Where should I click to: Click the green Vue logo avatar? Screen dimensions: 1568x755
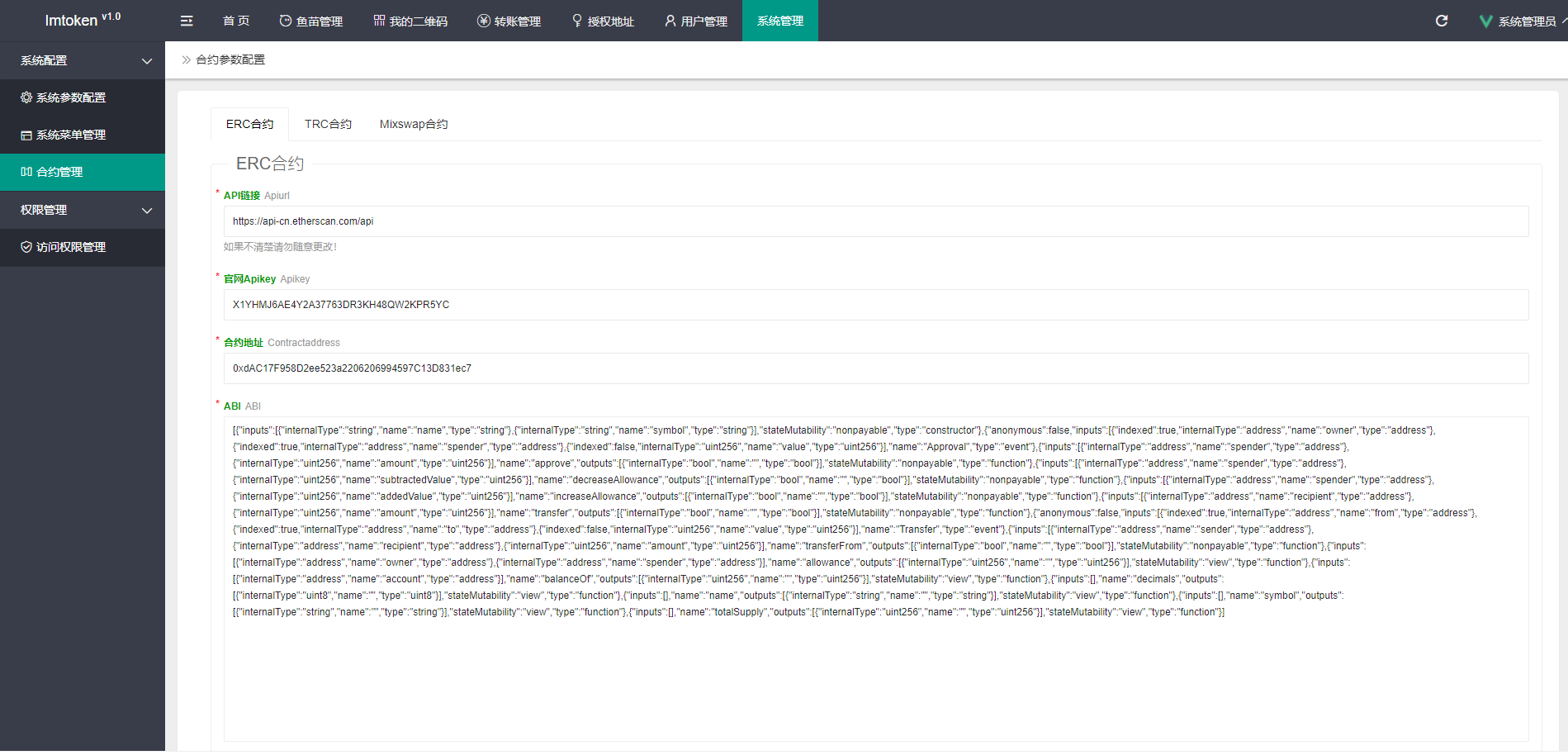1485,21
